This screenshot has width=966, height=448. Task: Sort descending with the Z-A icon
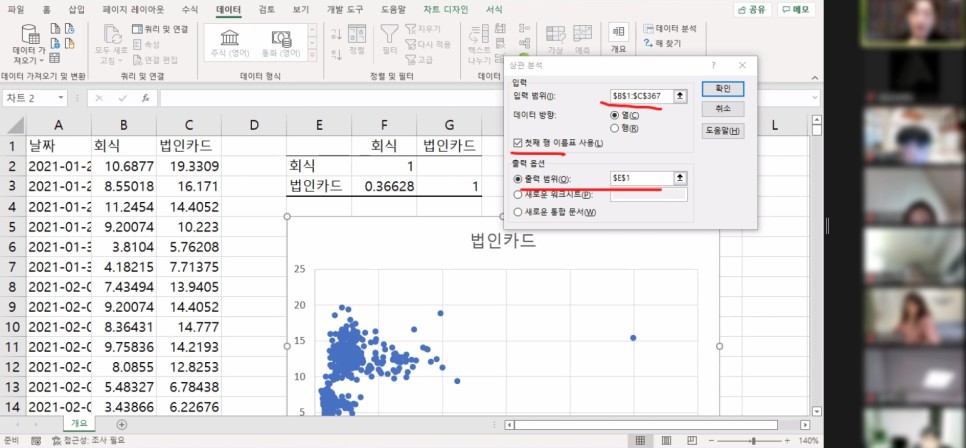pyautogui.click(x=336, y=54)
